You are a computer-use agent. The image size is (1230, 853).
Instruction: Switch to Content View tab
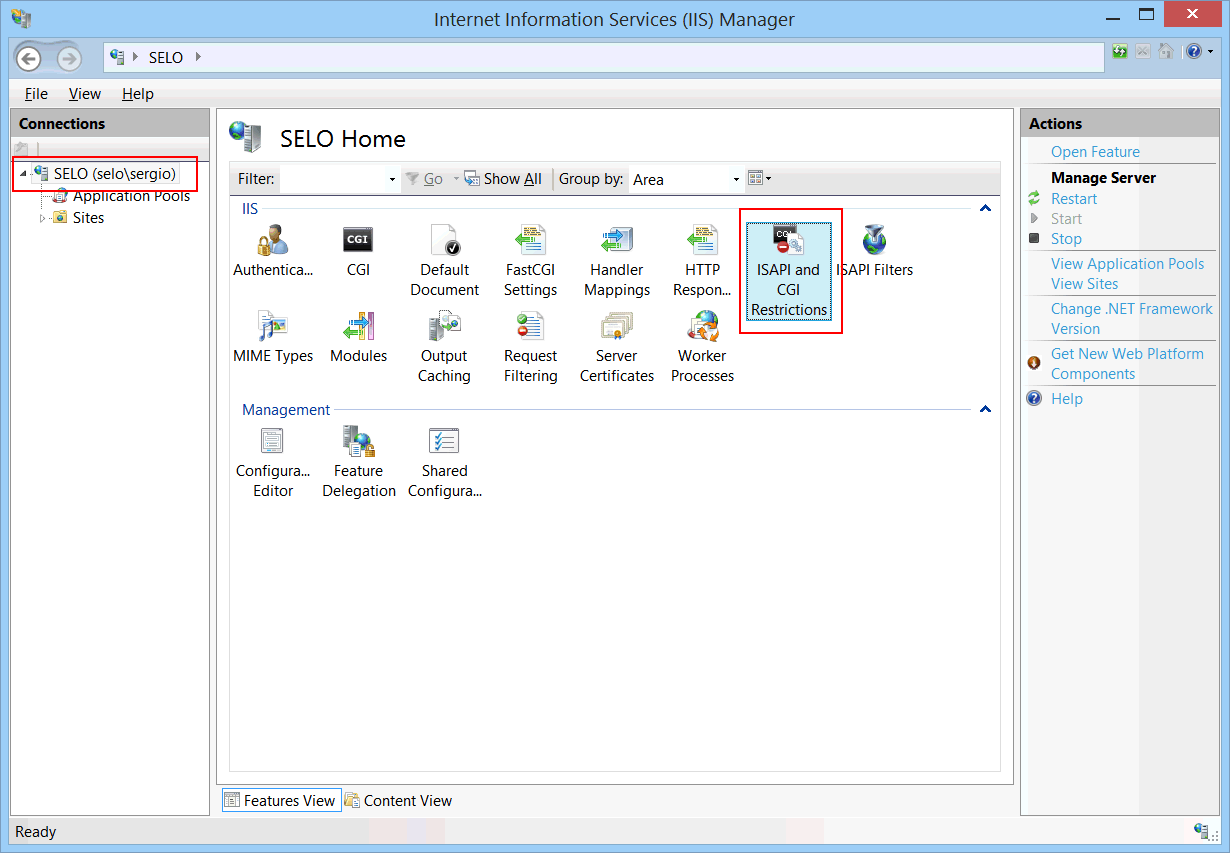click(x=398, y=800)
